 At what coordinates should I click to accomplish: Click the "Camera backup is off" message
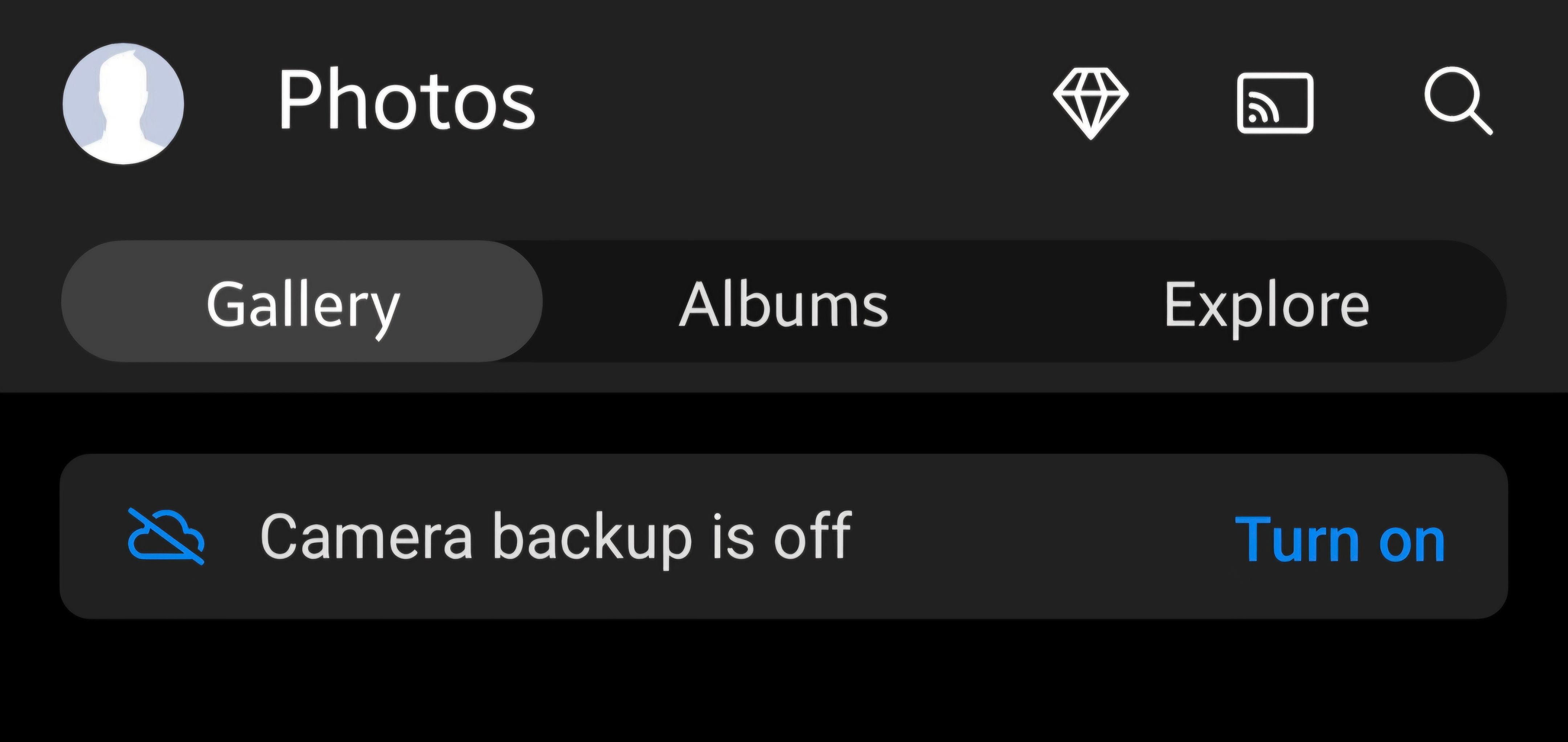point(556,537)
